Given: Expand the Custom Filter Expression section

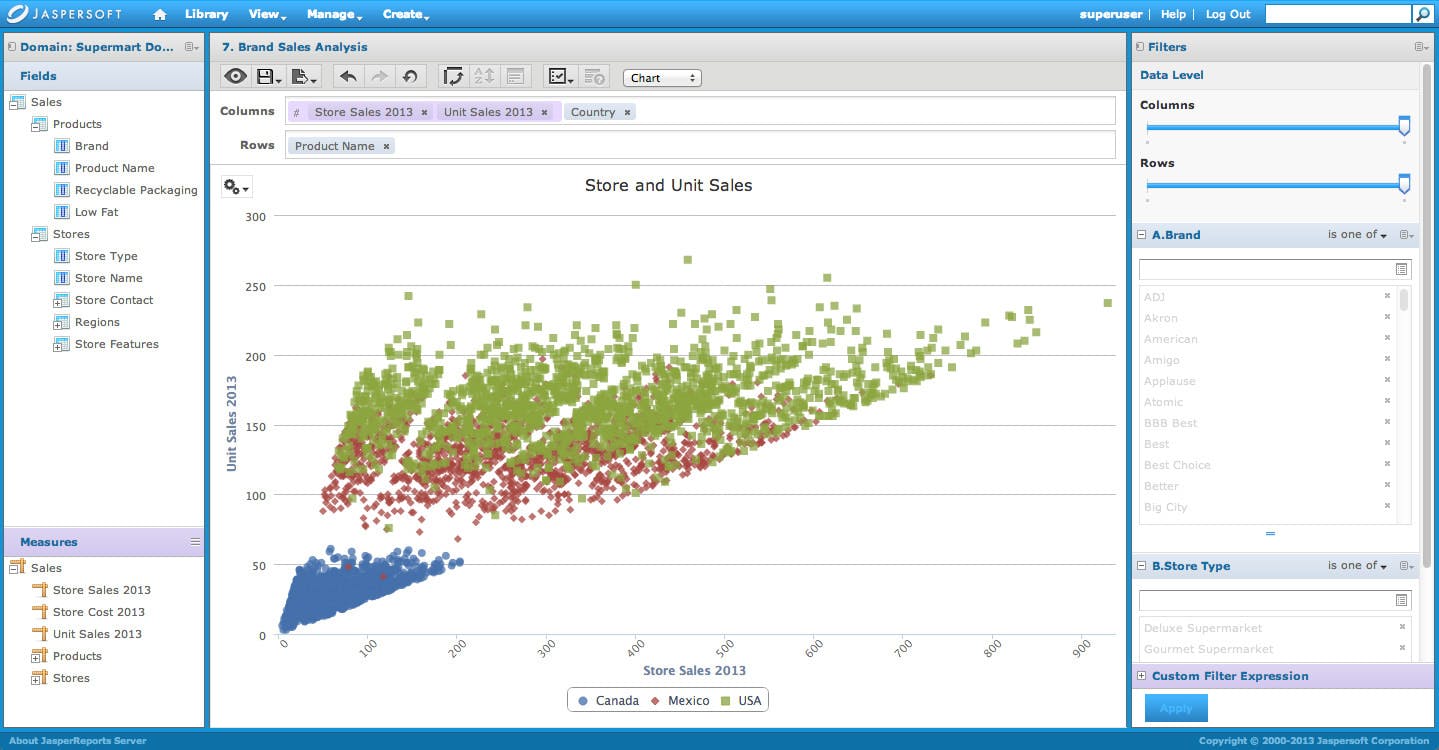Looking at the screenshot, I should [x=1142, y=676].
